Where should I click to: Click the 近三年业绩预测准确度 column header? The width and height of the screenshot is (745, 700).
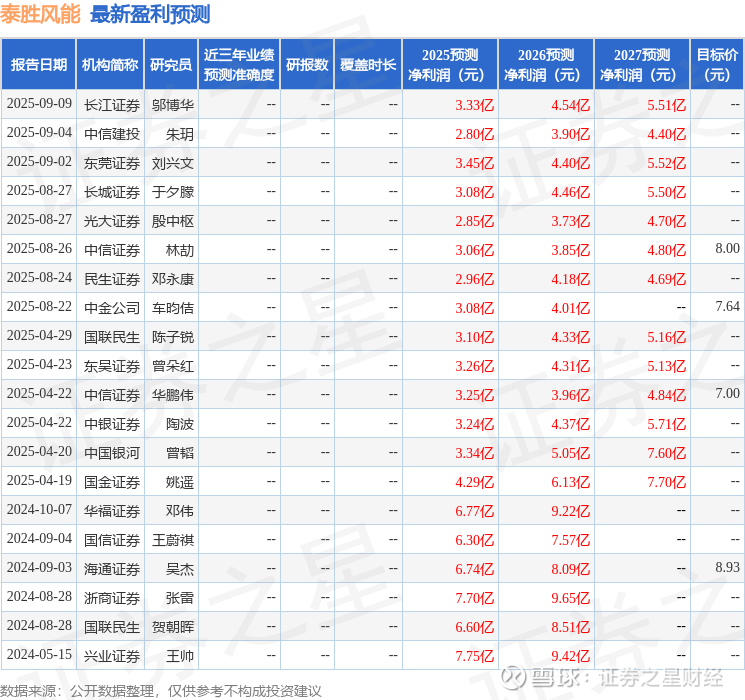[239, 64]
